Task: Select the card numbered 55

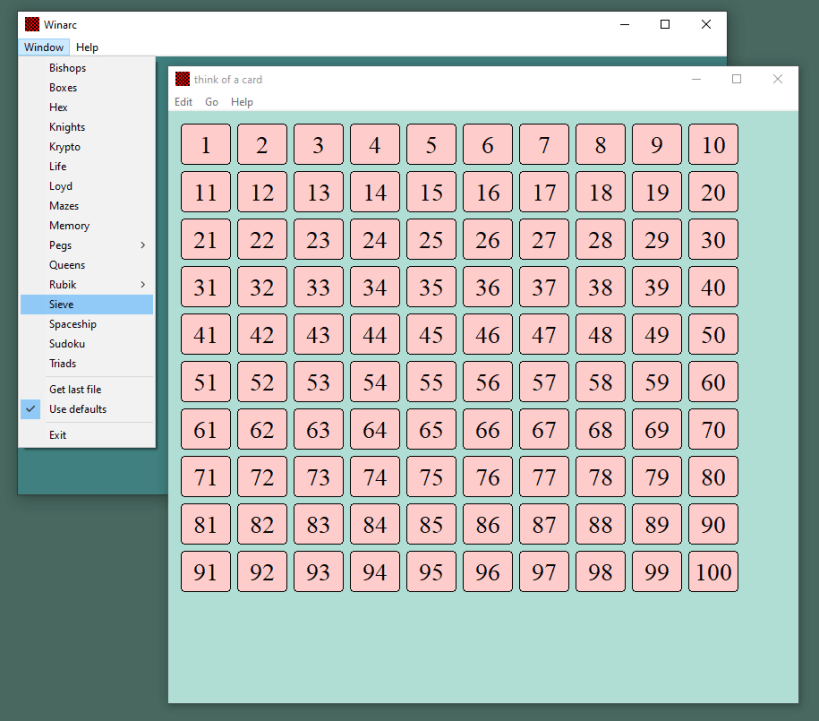Action: [431, 382]
